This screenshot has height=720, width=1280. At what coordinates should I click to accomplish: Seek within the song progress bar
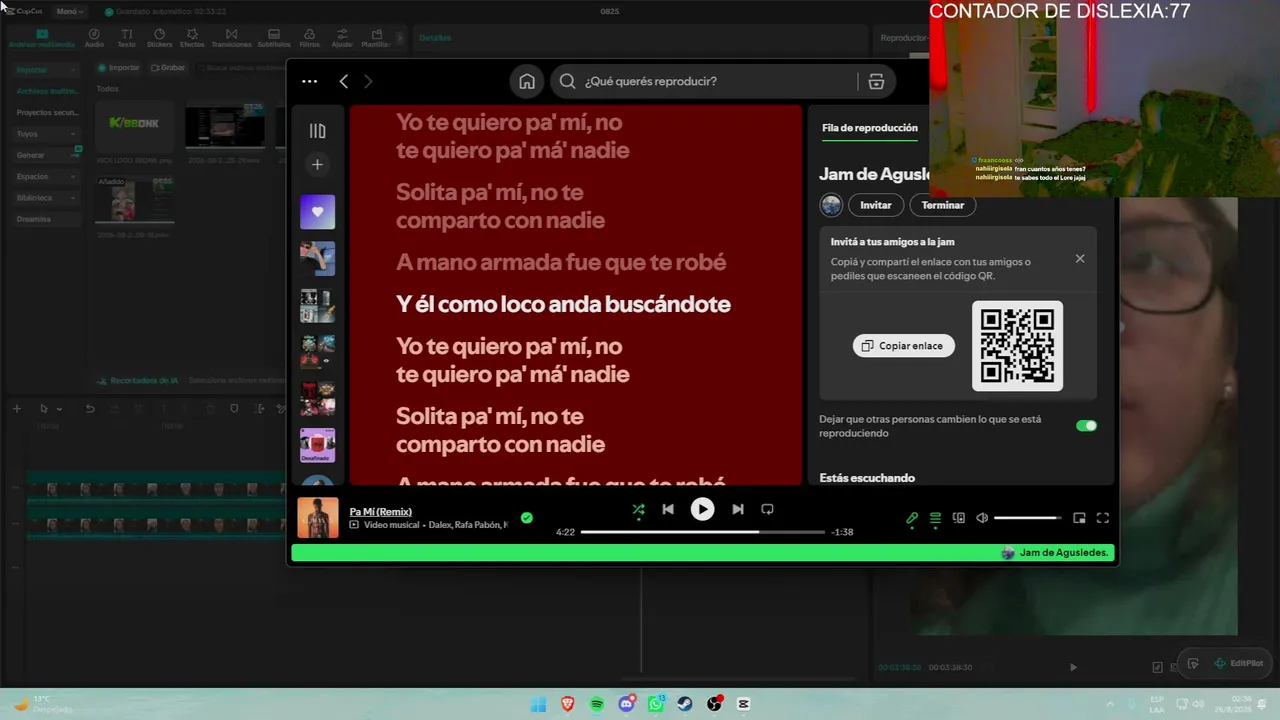(x=702, y=532)
